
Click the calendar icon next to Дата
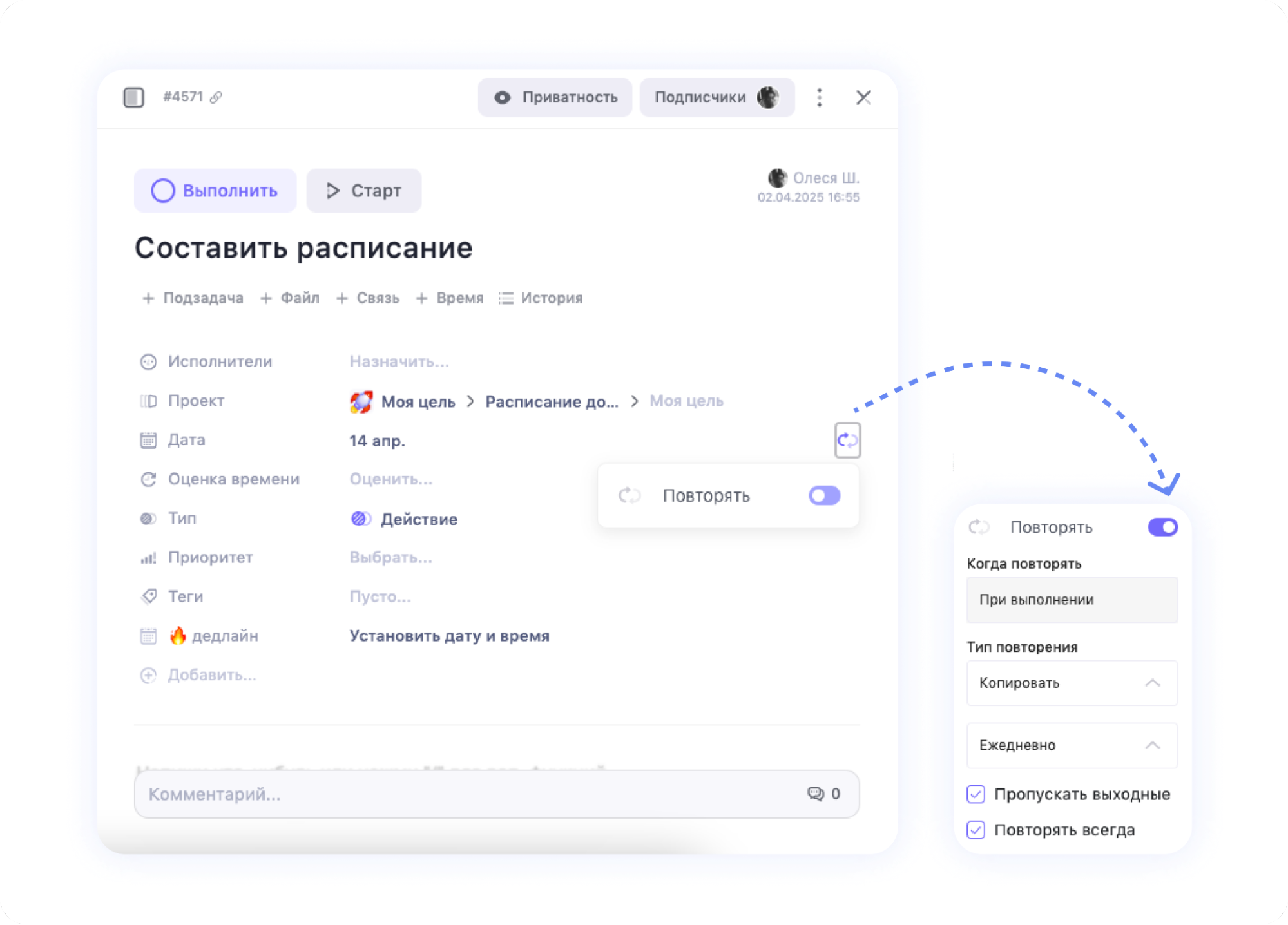pos(148,440)
